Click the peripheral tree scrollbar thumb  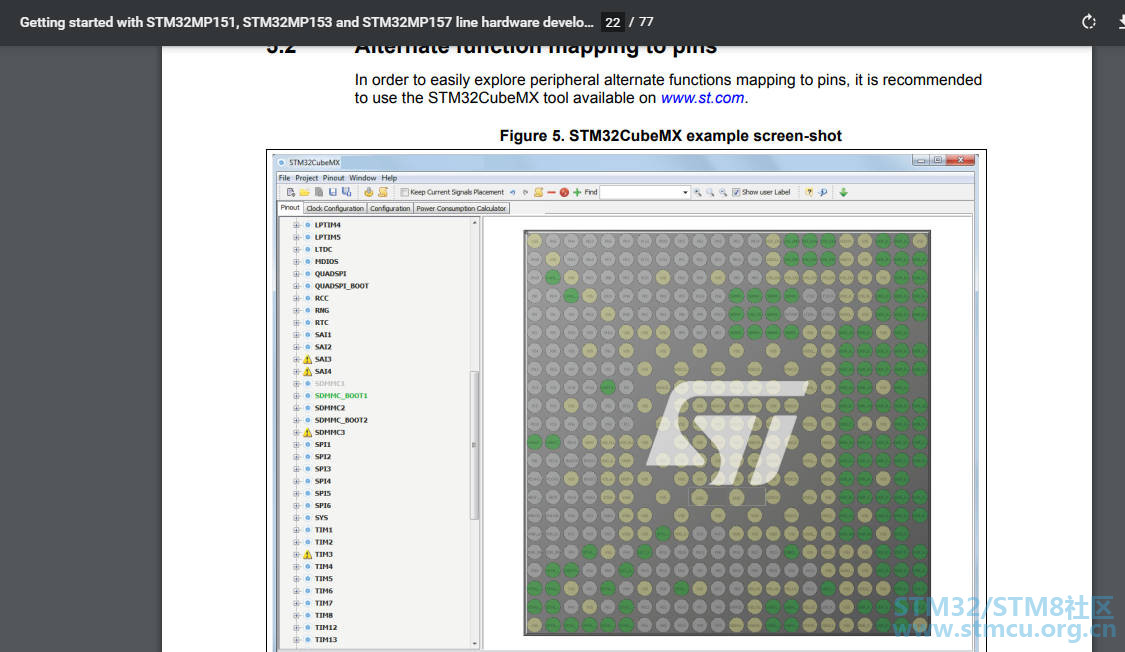point(474,445)
